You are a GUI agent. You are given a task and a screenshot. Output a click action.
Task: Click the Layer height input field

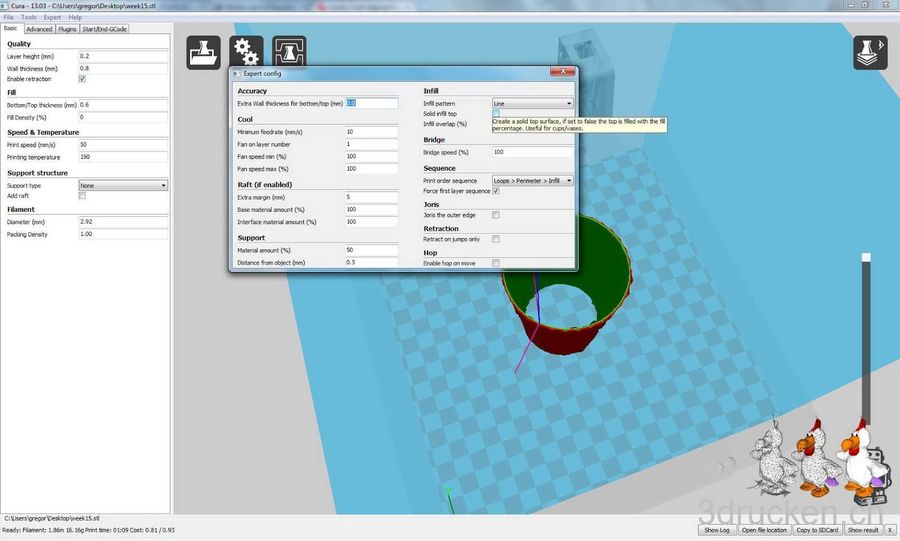click(123, 56)
